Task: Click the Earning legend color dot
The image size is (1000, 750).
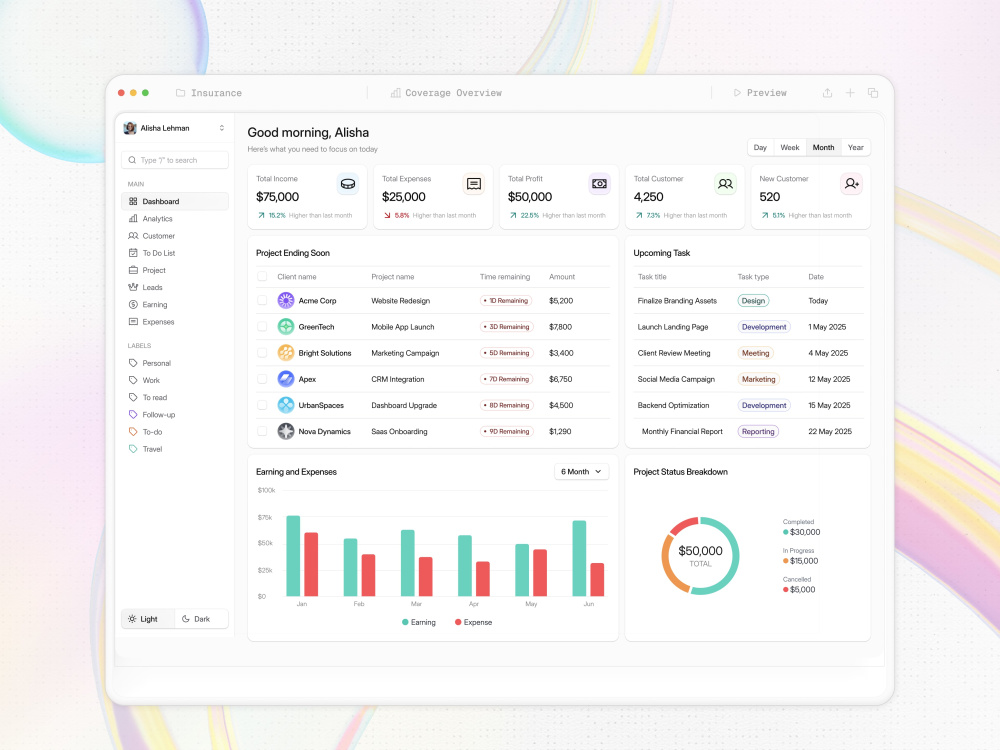Action: pos(405,622)
